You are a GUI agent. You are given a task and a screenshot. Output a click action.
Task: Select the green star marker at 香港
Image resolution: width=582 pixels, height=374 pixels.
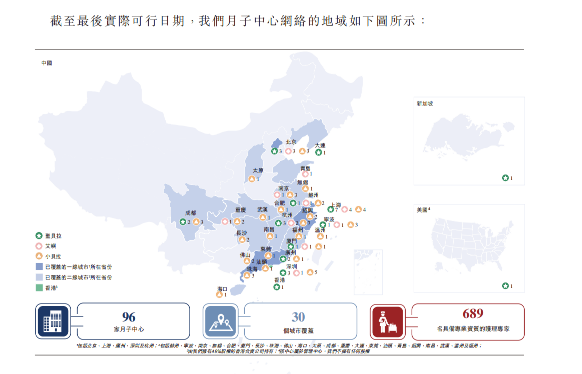(x=277, y=287)
